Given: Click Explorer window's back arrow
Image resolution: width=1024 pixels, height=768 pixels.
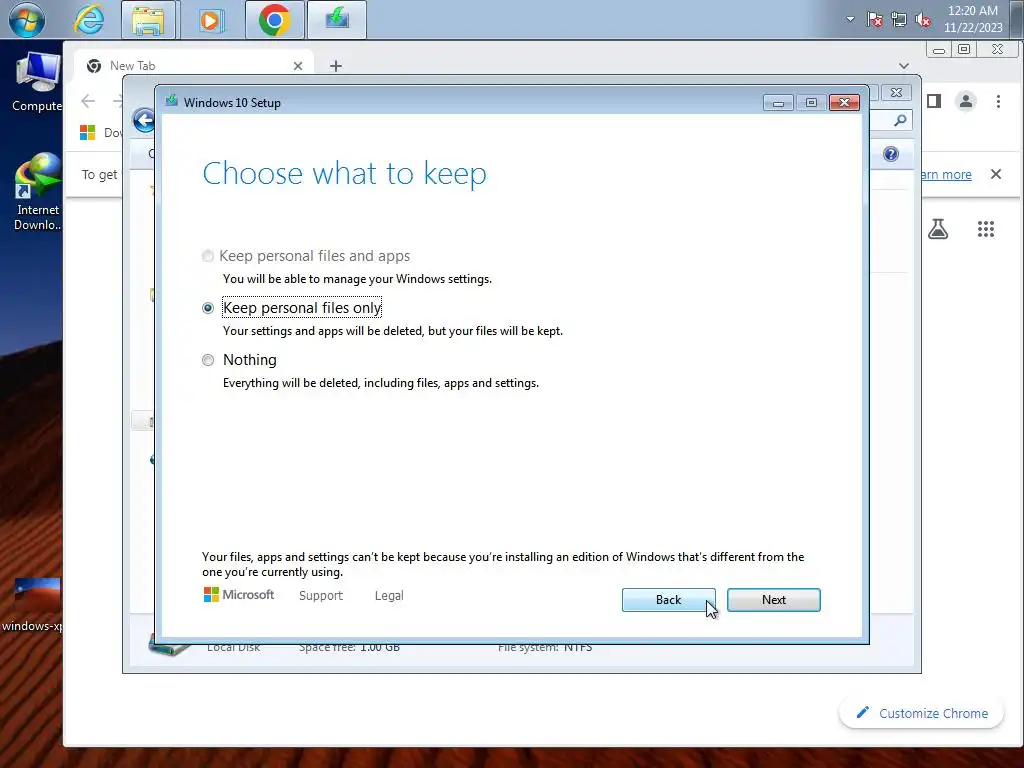Looking at the screenshot, I should coord(144,120).
